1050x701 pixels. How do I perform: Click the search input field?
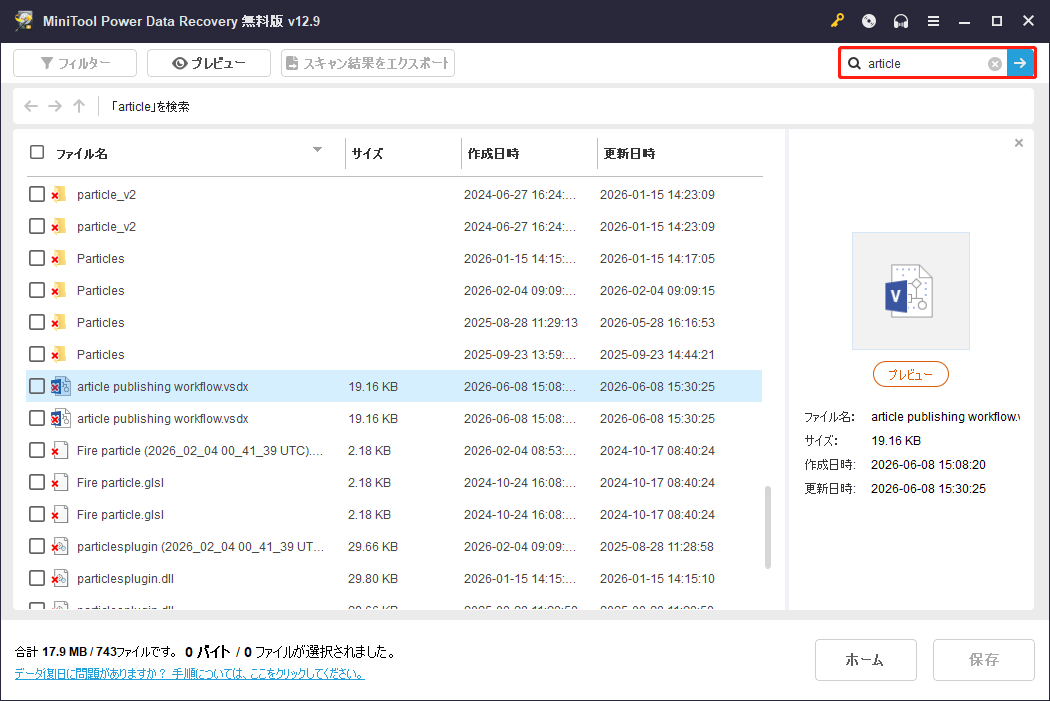click(x=925, y=64)
